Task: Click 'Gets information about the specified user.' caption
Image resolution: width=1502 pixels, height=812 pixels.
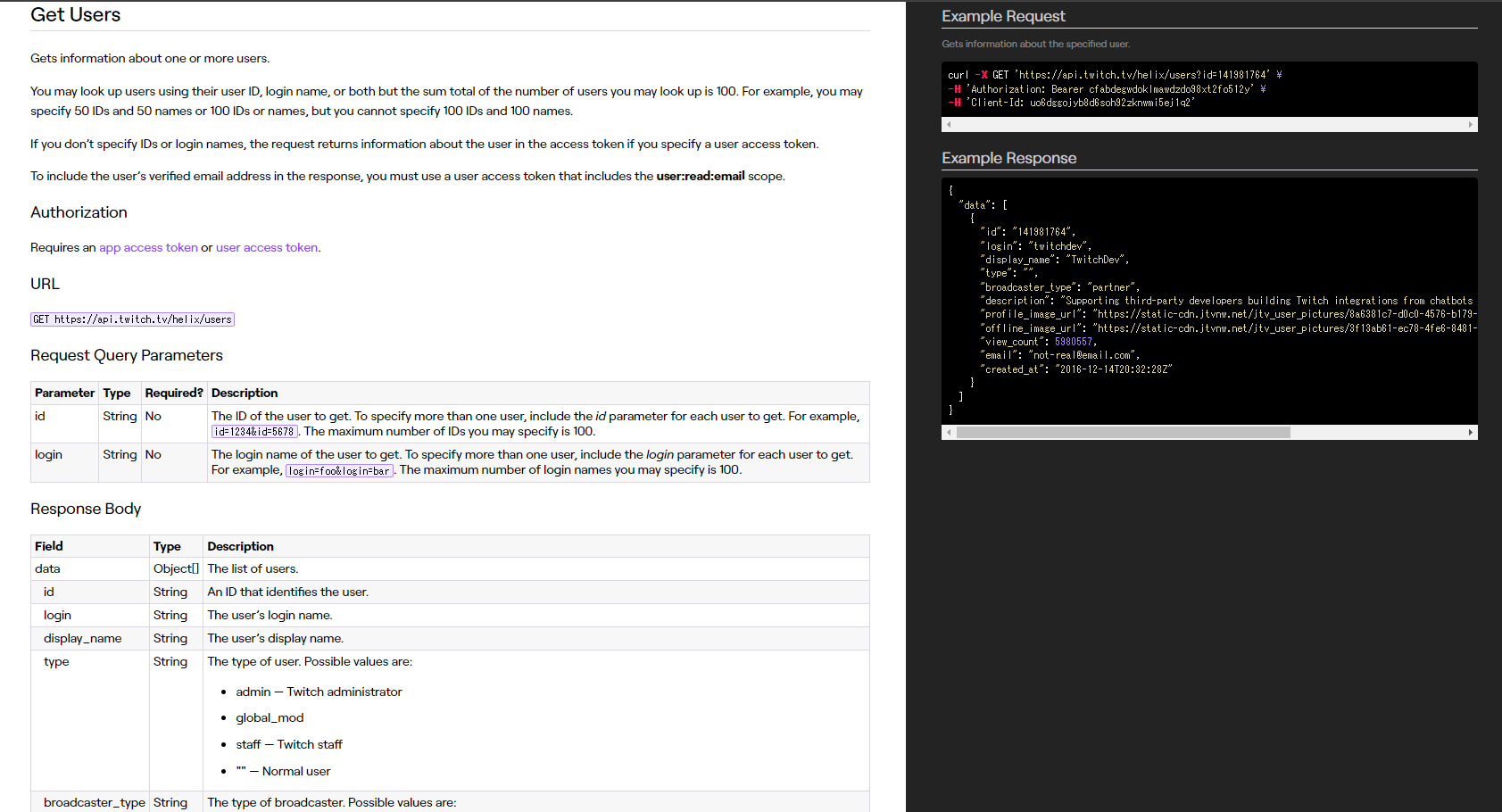Action: coord(1036,44)
